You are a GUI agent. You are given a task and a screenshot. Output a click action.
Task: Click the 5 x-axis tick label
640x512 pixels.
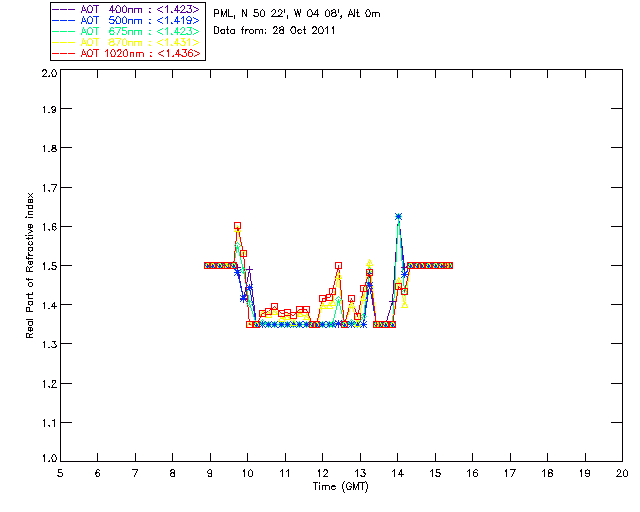click(60, 473)
